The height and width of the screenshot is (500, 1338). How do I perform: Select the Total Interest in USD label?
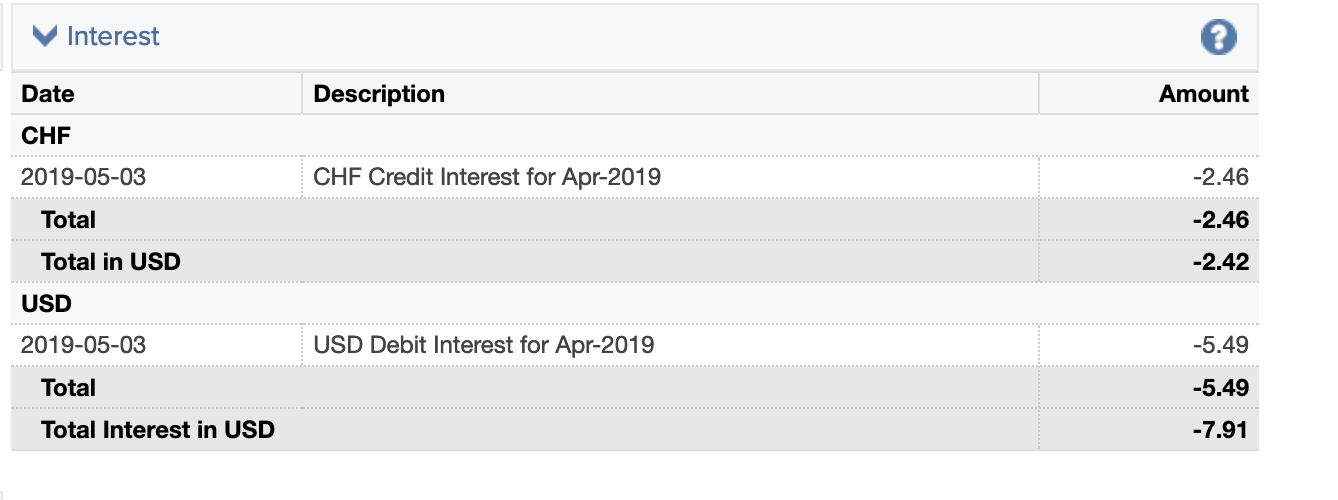[158, 430]
